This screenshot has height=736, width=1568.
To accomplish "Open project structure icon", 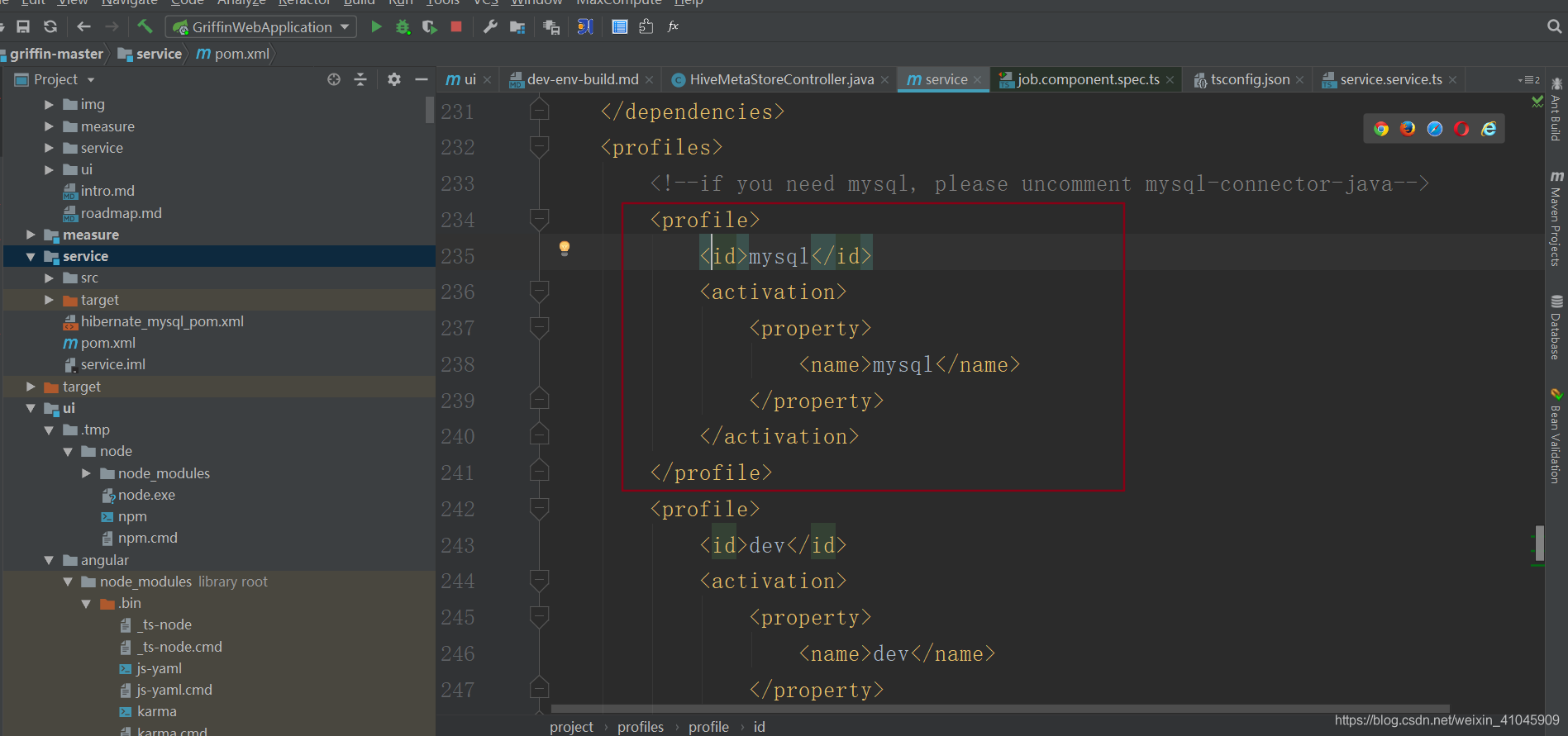I will [517, 26].
